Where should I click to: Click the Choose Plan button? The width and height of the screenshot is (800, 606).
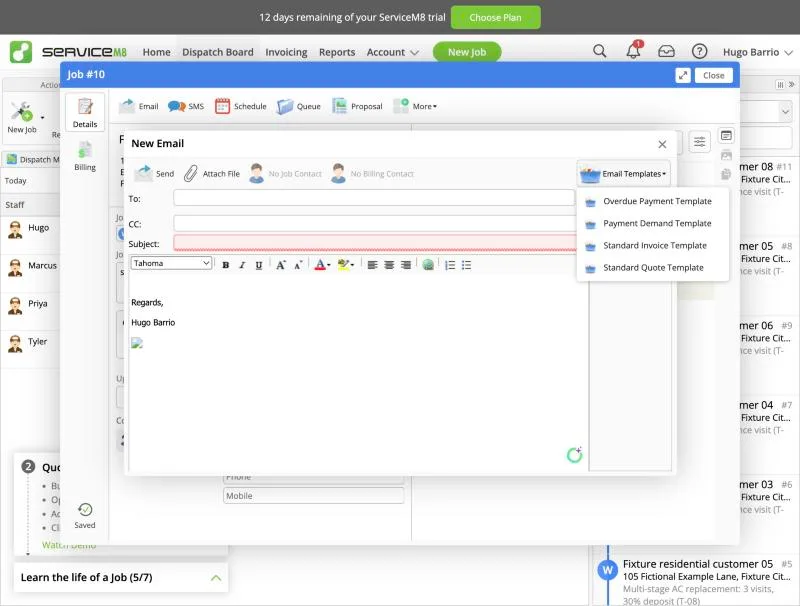(495, 17)
